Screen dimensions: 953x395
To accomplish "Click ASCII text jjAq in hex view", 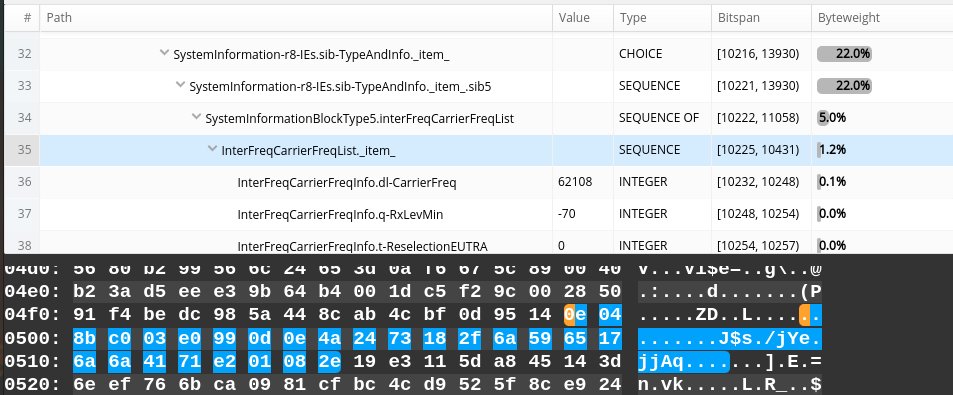I will (661, 362).
